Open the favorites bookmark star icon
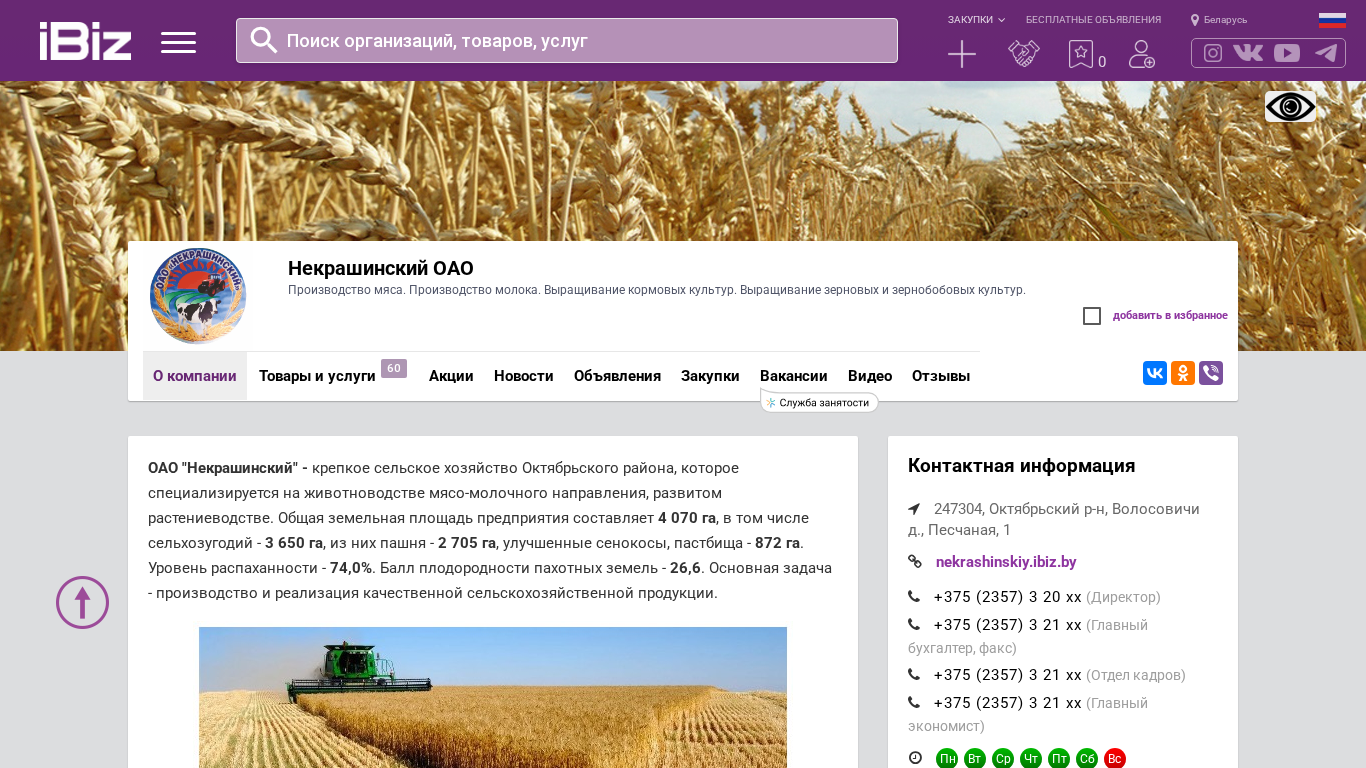Viewport: 1366px width, 768px height. [1081, 54]
